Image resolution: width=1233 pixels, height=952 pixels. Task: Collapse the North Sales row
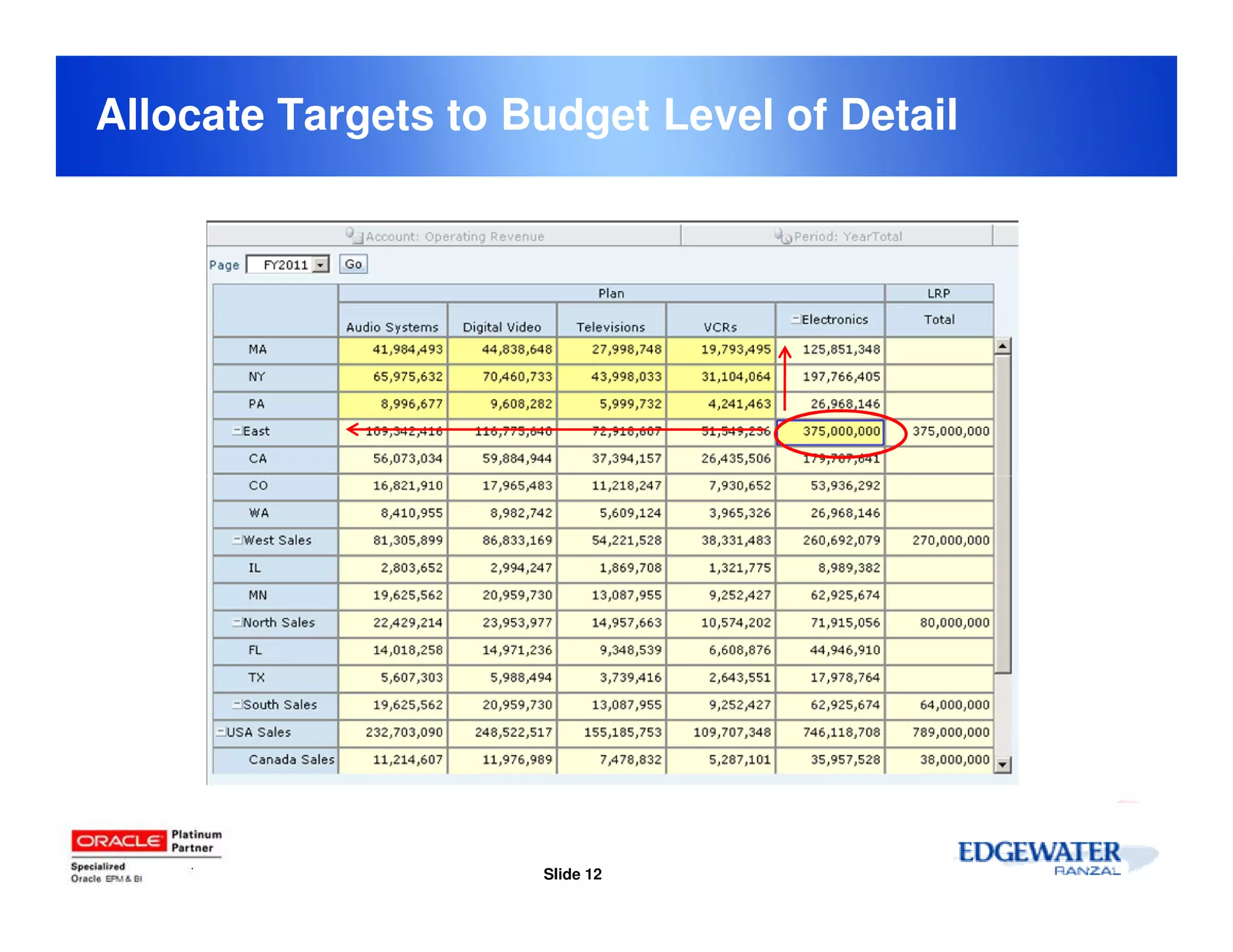click(237, 622)
